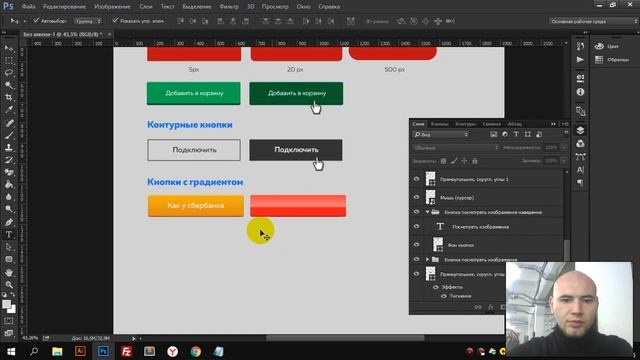Click the switch foreground/background colors arrow

13,295
